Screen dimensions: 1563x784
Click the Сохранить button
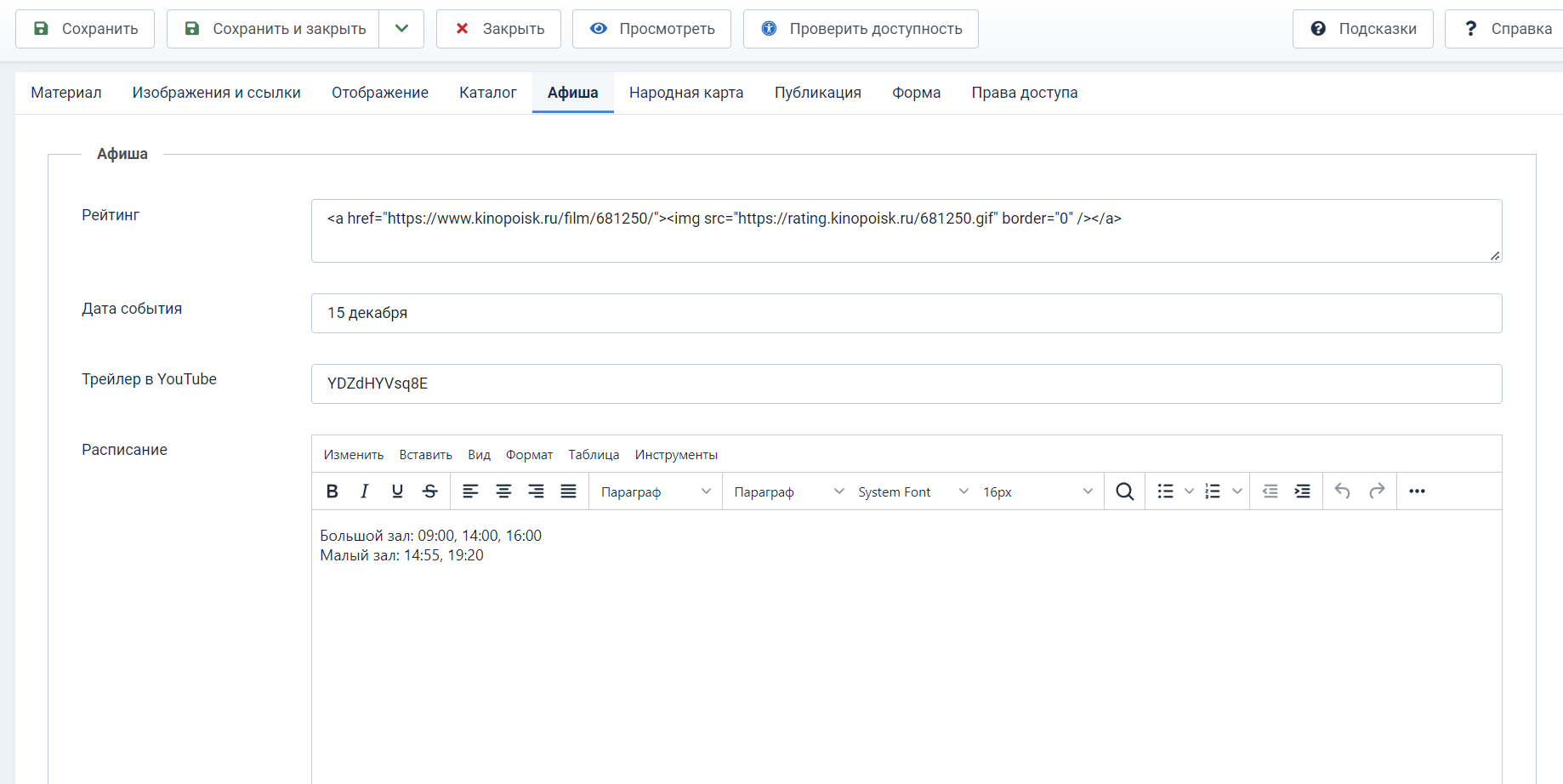[x=85, y=29]
